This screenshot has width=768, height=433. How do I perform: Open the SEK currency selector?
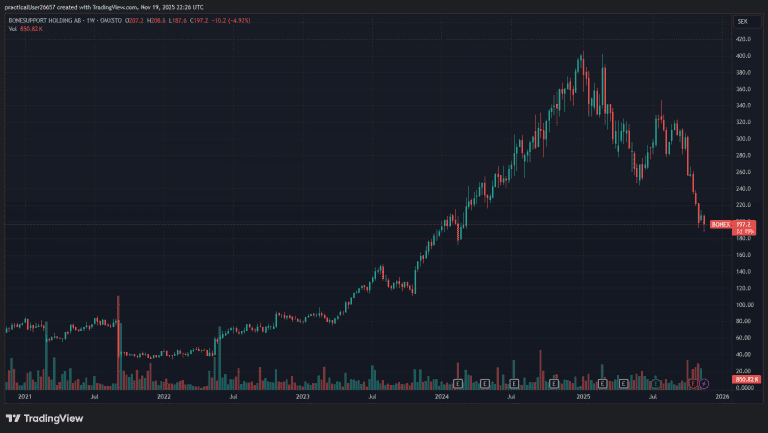[742, 21]
